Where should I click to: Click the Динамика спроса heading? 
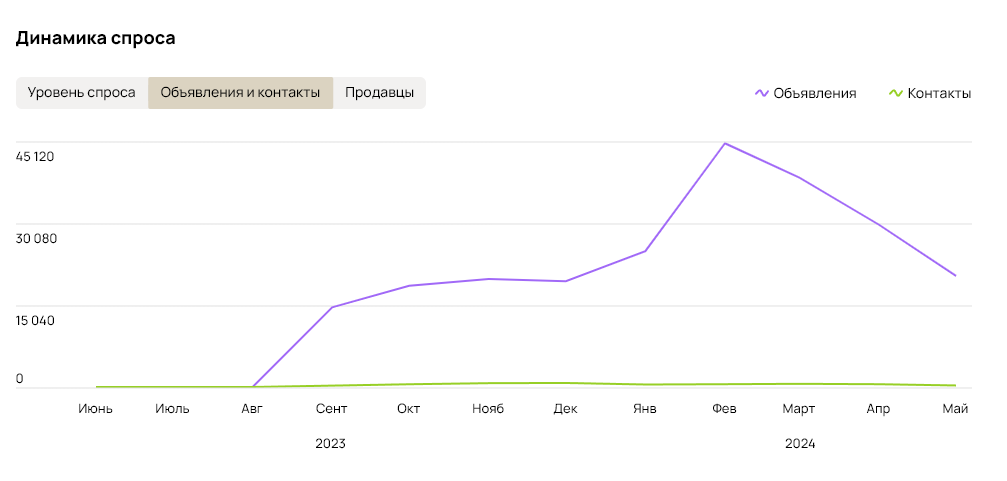[95, 38]
